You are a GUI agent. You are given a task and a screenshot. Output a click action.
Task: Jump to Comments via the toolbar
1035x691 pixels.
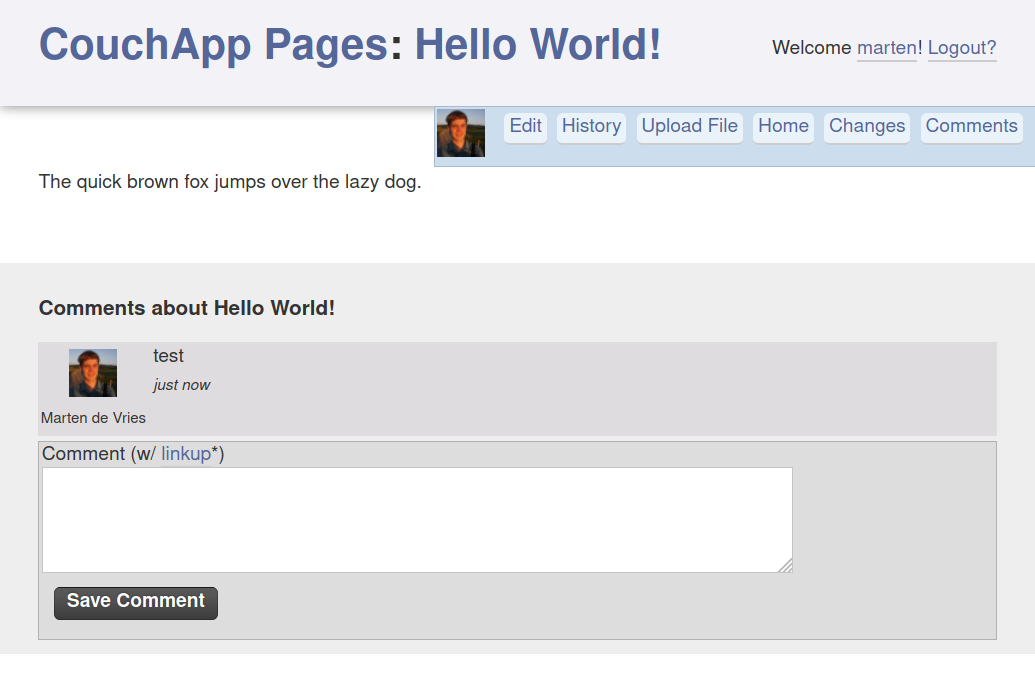click(972, 126)
